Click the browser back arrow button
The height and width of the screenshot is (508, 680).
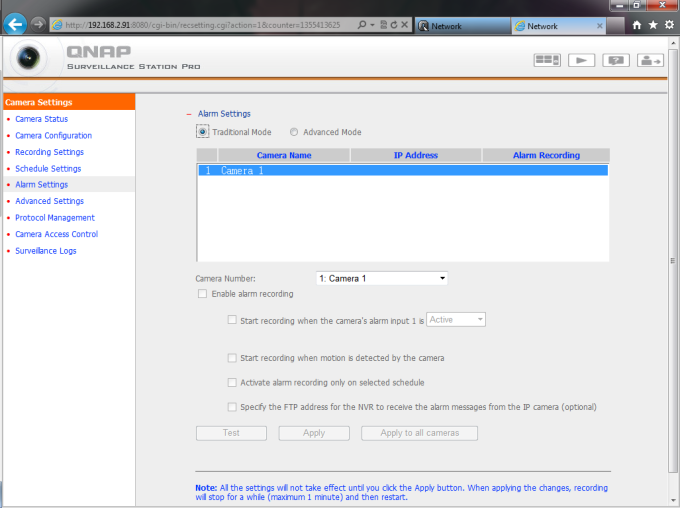(14, 24)
